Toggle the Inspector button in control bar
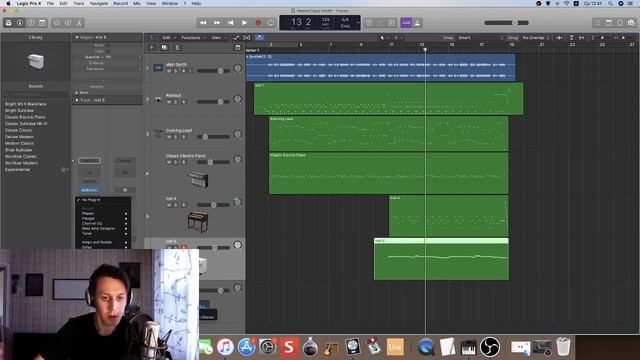 tap(20, 23)
